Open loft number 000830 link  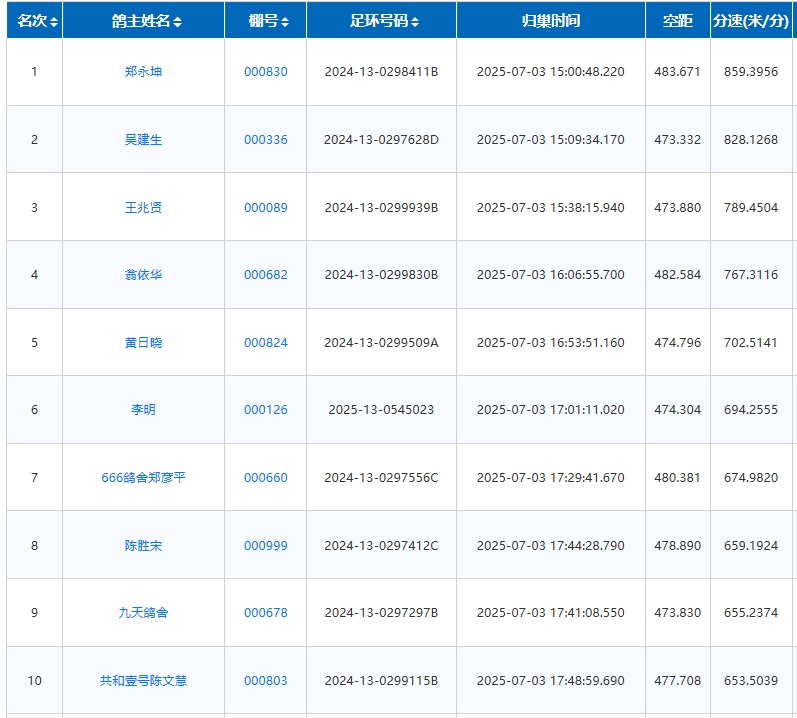pyautogui.click(x=265, y=72)
